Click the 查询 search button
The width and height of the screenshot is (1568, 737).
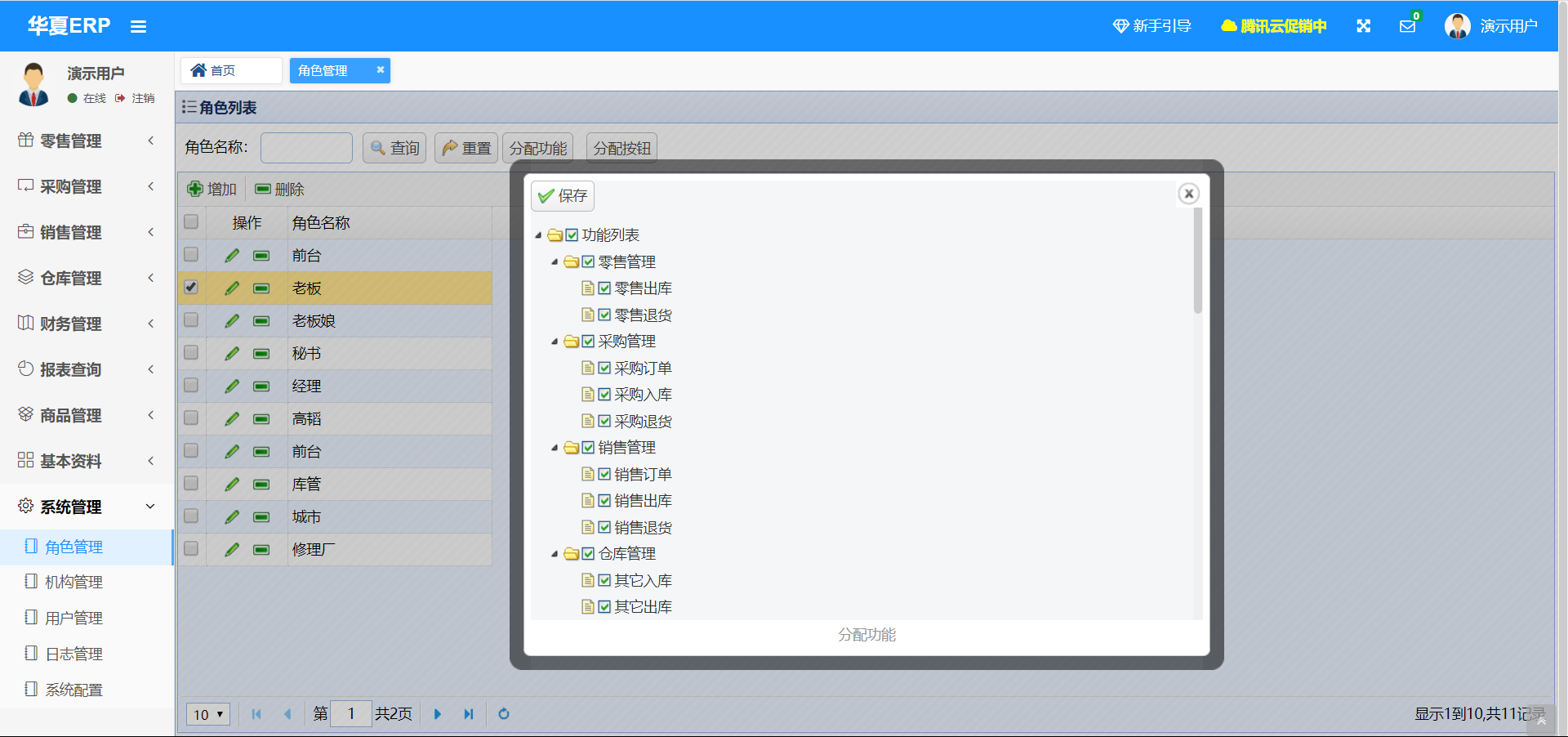[x=394, y=148]
